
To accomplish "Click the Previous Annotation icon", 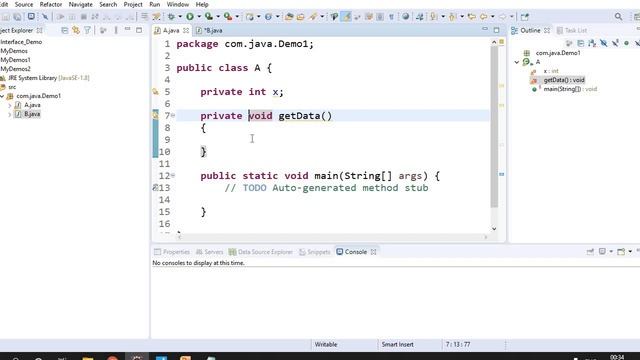I will pos(452,17).
